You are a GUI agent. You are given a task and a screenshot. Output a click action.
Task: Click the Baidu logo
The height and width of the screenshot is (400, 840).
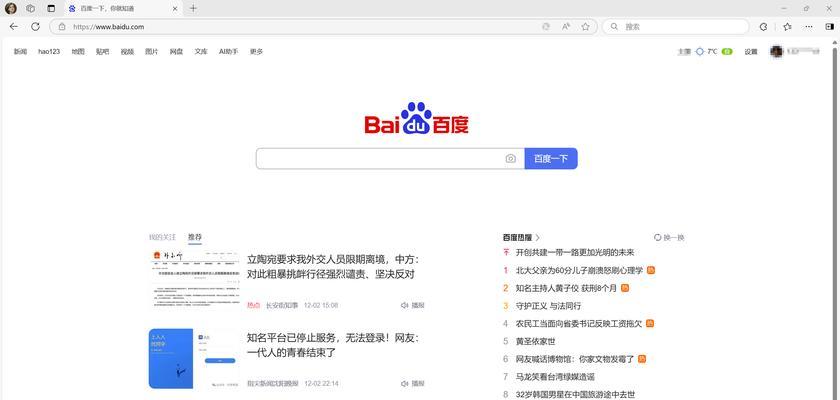pos(416,118)
